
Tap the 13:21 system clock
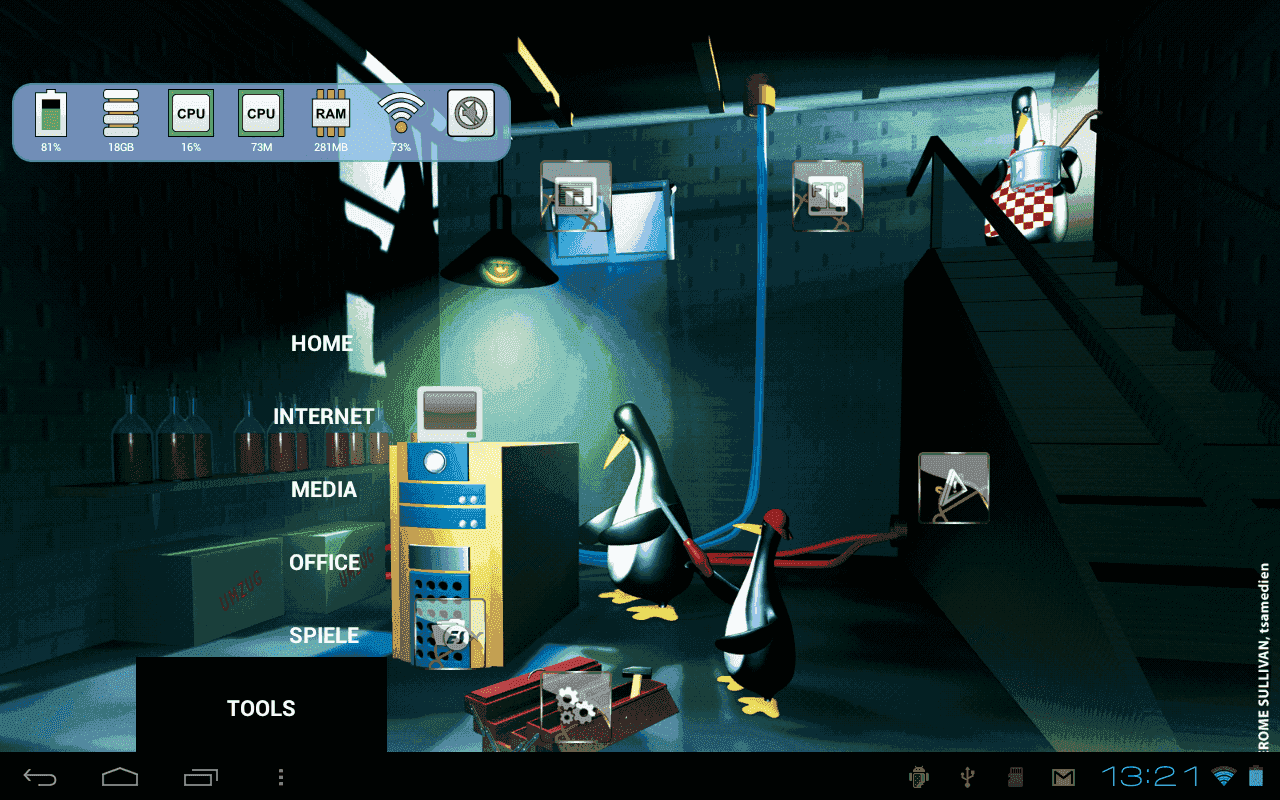click(x=1151, y=776)
